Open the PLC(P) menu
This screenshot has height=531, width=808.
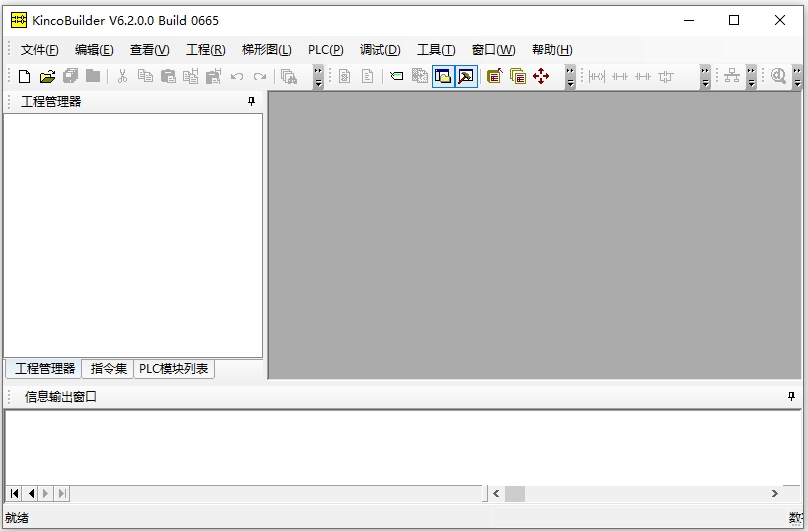pyautogui.click(x=326, y=49)
